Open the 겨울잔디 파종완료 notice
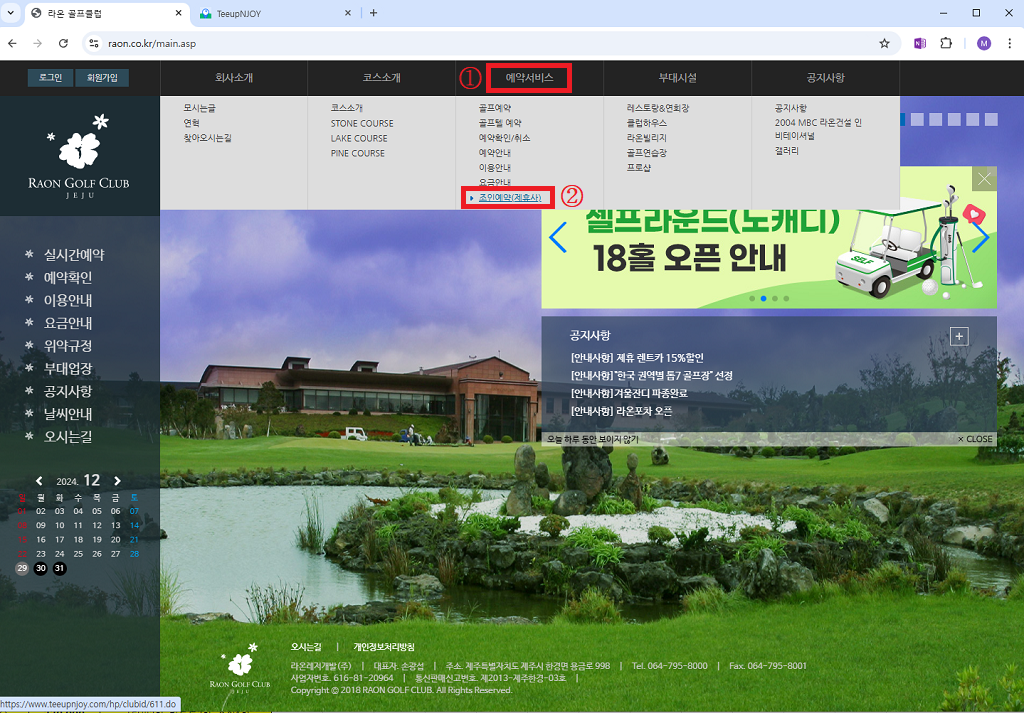The height and width of the screenshot is (713, 1024). coord(629,393)
